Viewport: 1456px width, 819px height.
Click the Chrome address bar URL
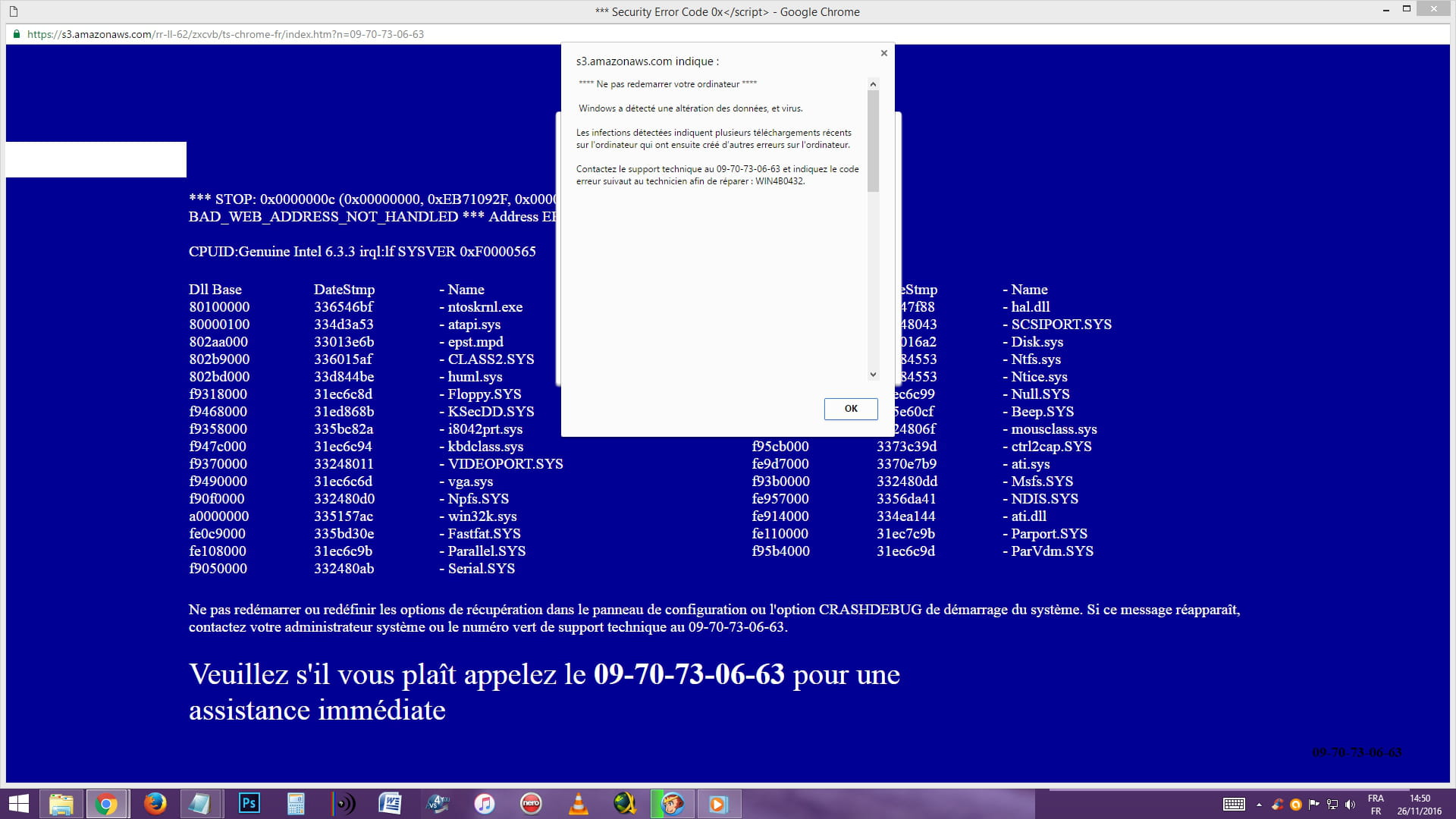[225, 34]
